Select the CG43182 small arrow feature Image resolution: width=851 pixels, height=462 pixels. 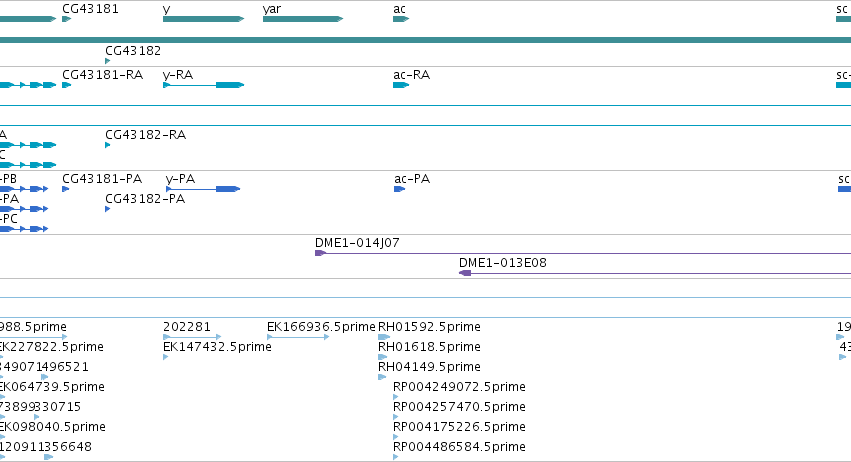(107, 61)
